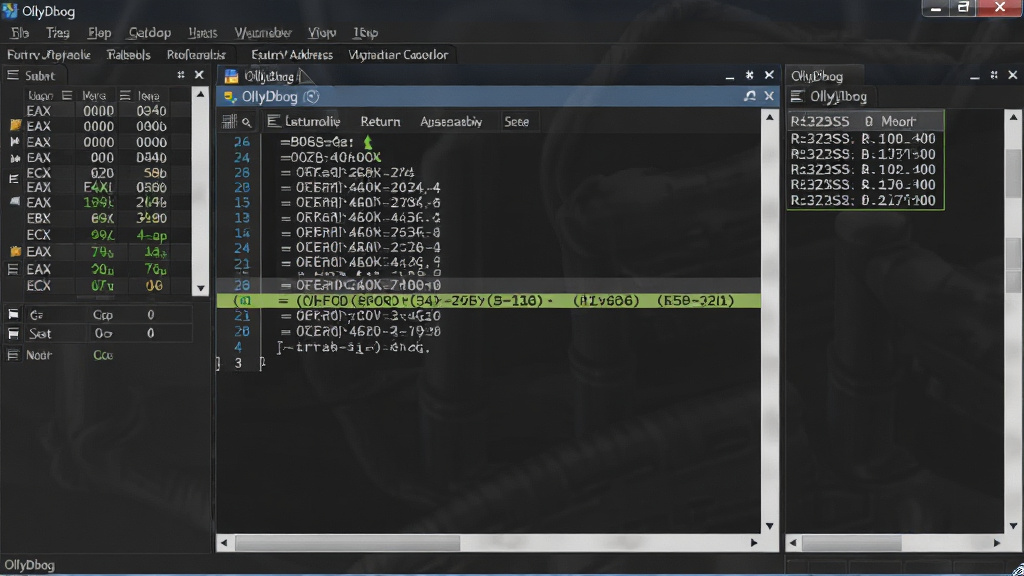Click line number 3 in the code gutter
Viewport: 1024px width, 576px height.
tap(238, 363)
